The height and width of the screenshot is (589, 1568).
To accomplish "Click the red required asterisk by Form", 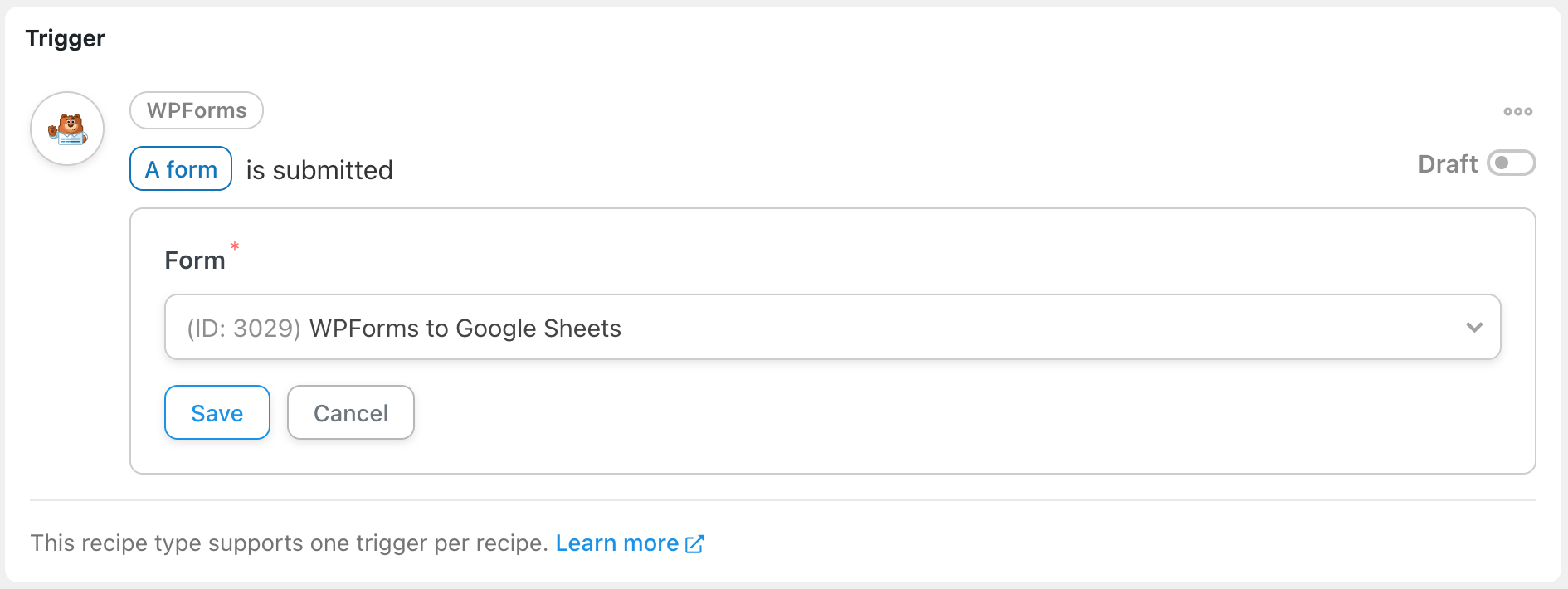I will coord(235,246).
